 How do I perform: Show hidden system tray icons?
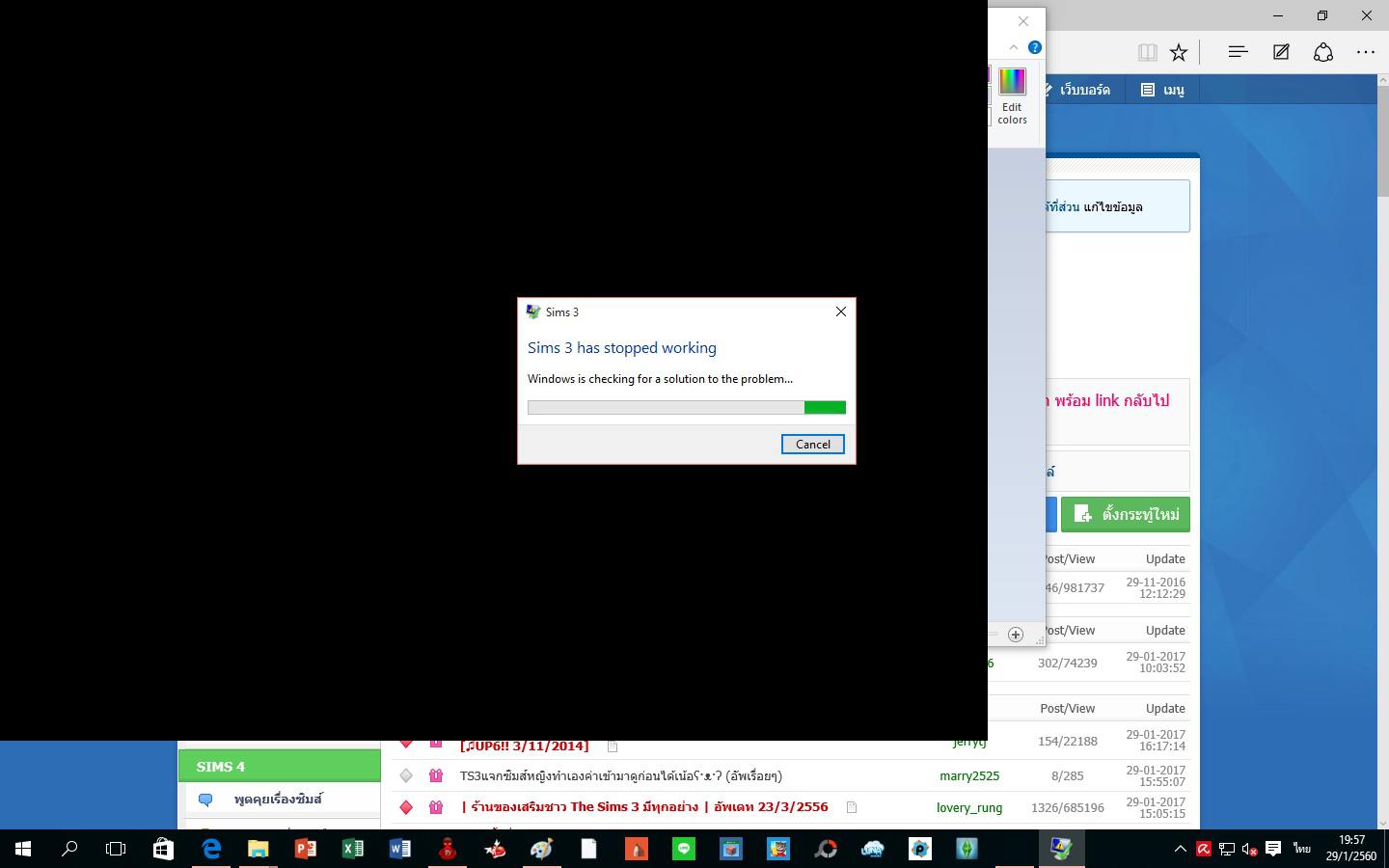point(1180,849)
